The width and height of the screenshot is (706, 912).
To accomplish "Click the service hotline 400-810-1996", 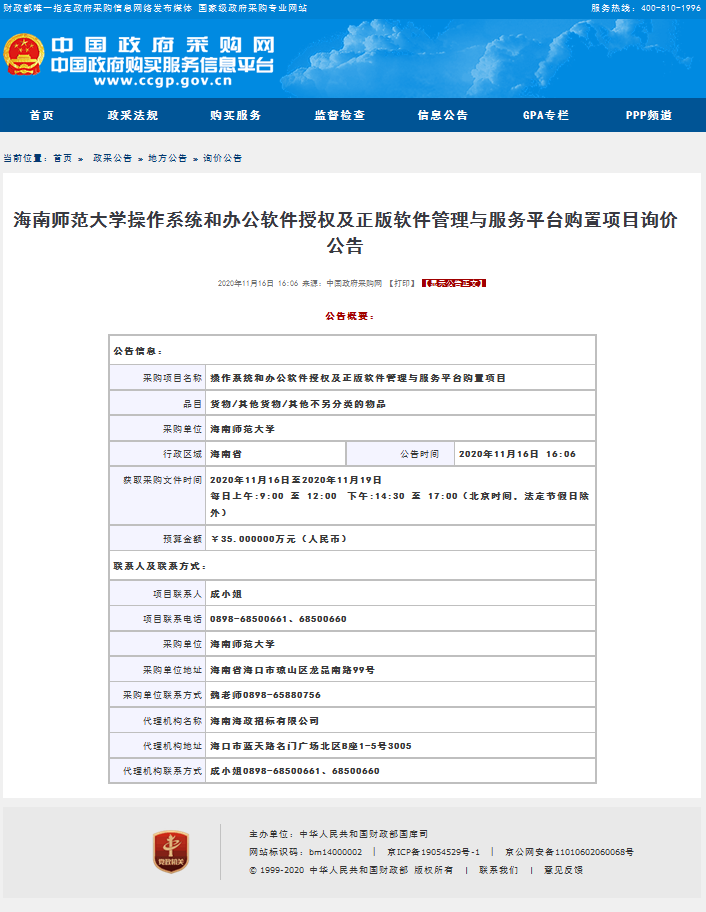I will pos(646,8).
